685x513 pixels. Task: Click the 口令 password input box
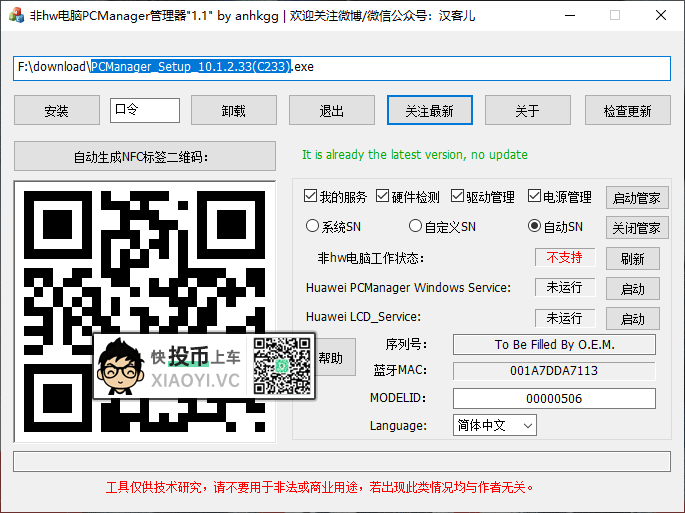[145, 110]
